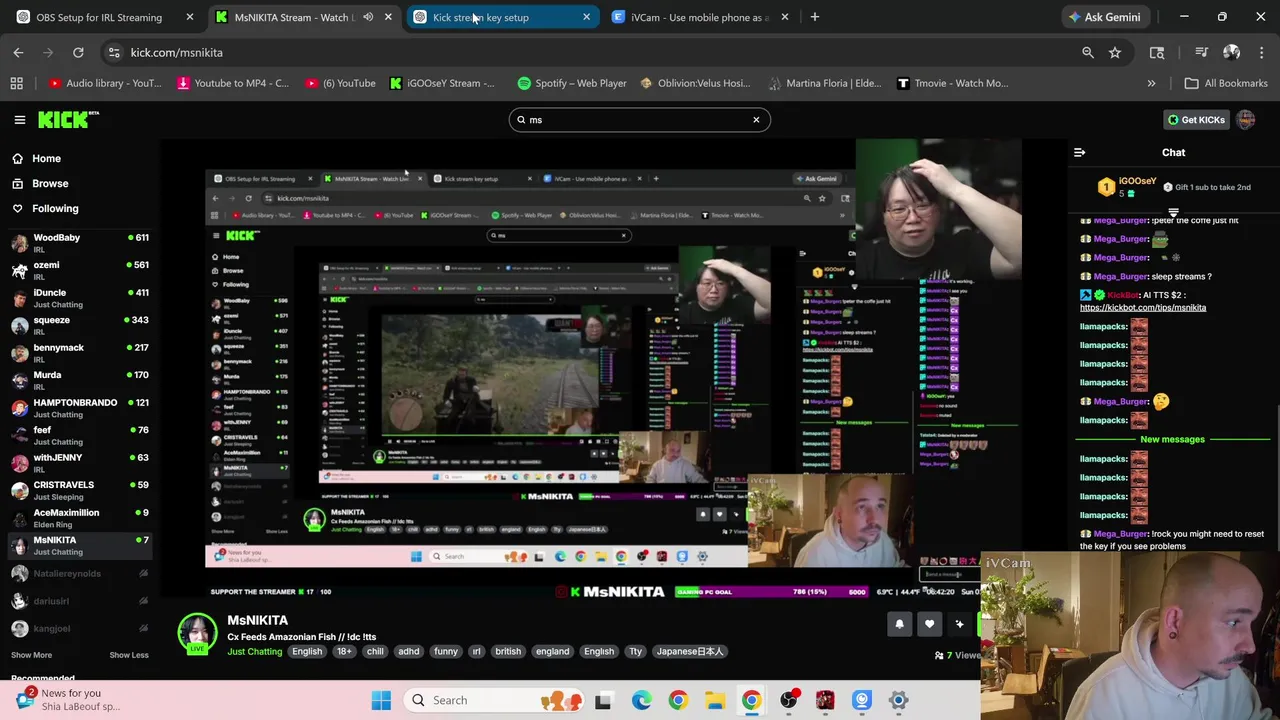Open feef channel in sidebar

[80, 435]
